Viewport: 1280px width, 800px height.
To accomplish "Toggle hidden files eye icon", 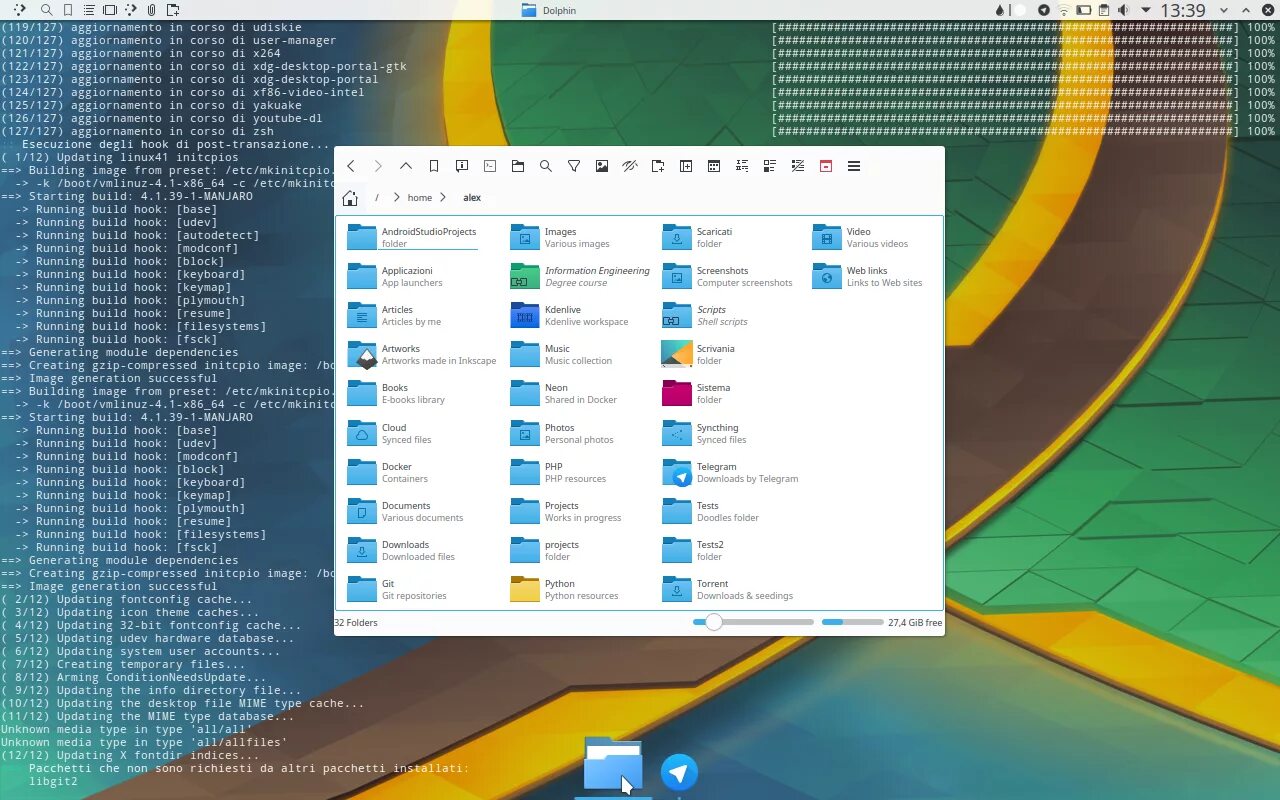I will click(630, 166).
